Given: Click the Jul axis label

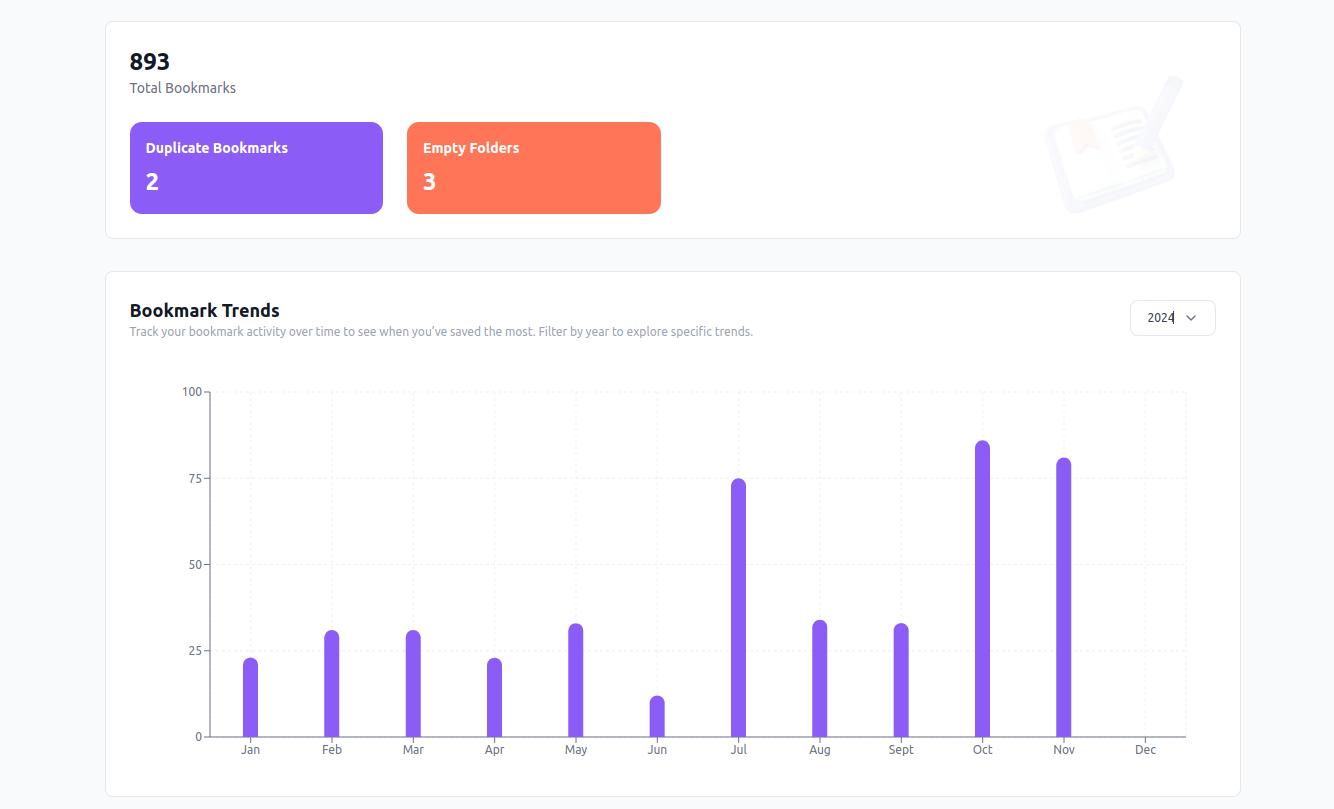Looking at the screenshot, I should [738, 750].
